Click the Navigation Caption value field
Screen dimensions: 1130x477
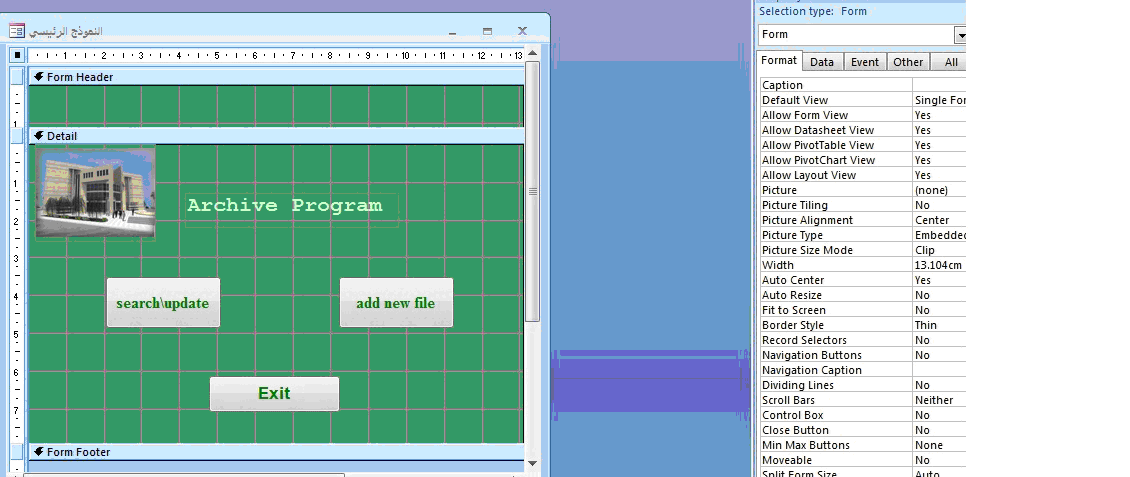[x=939, y=370]
